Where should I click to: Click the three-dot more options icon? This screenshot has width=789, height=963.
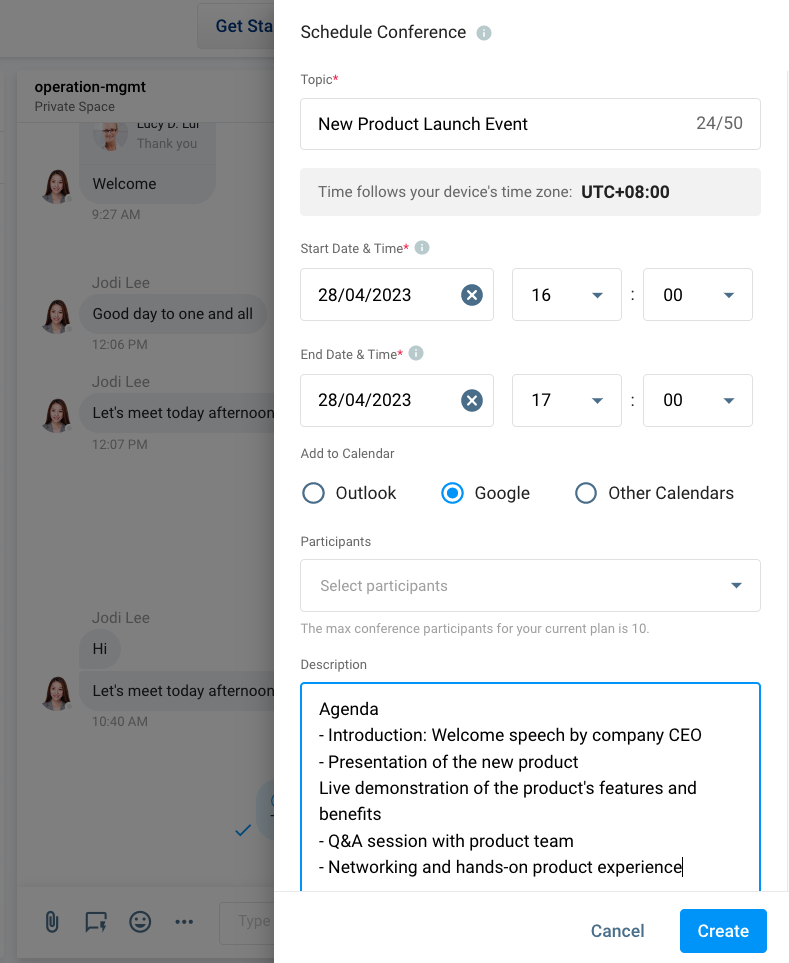point(184,922)
